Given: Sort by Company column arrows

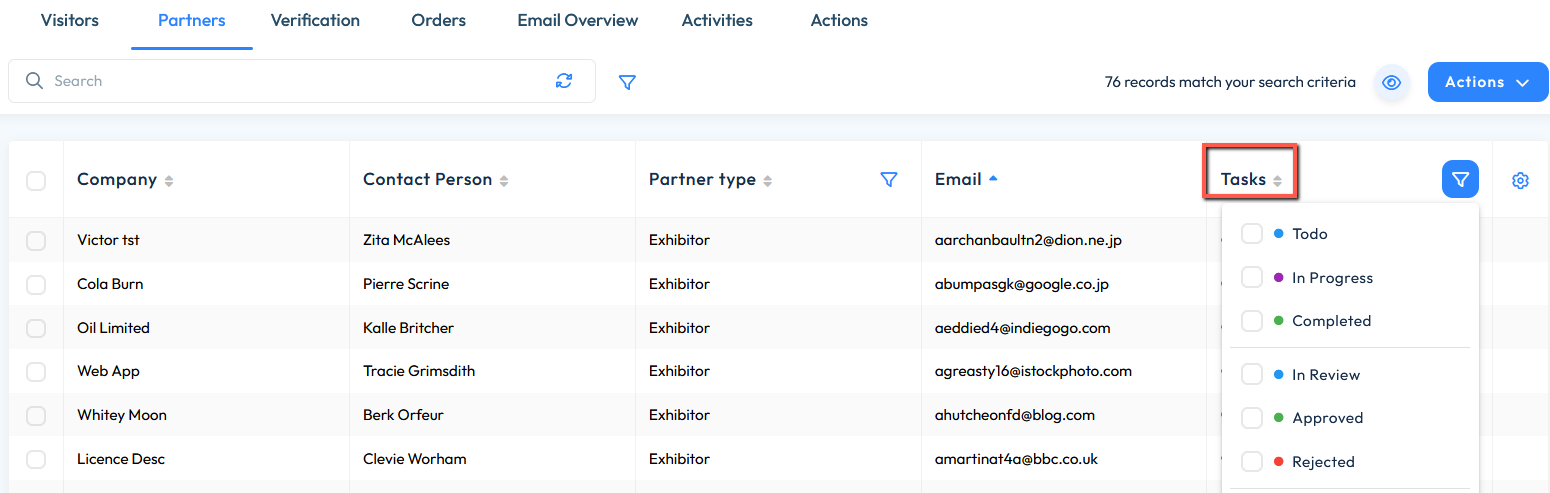Looking at the screenshot, I should [169, 180].
